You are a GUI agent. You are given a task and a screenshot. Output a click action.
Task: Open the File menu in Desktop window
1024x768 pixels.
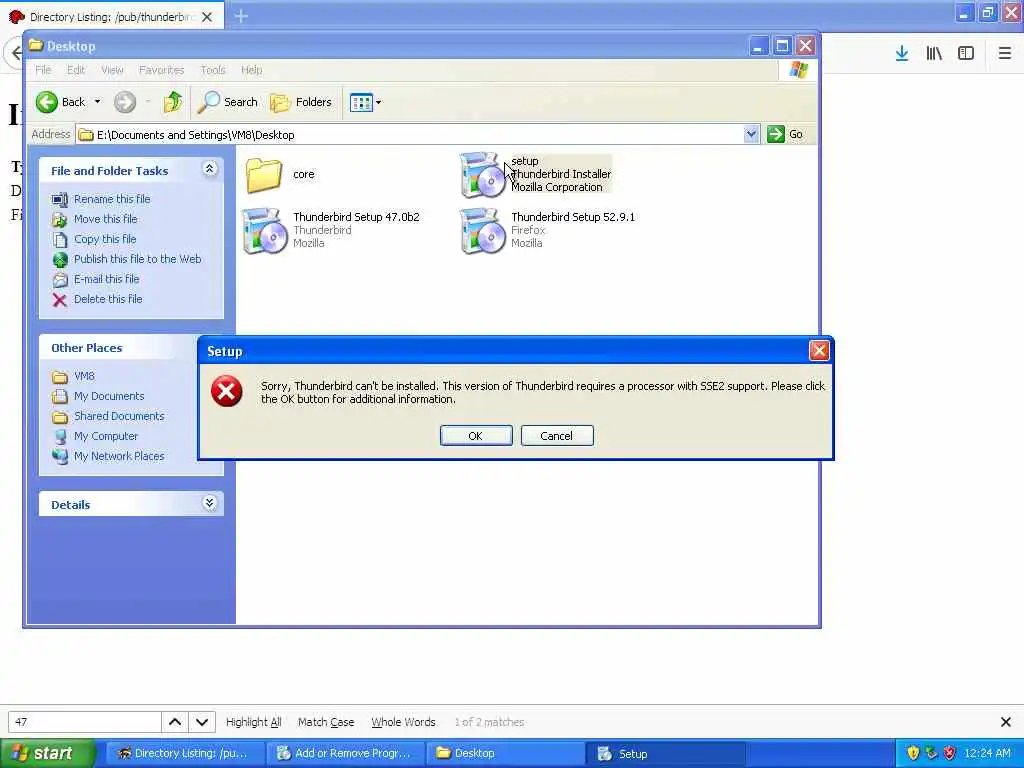(43, 70)
